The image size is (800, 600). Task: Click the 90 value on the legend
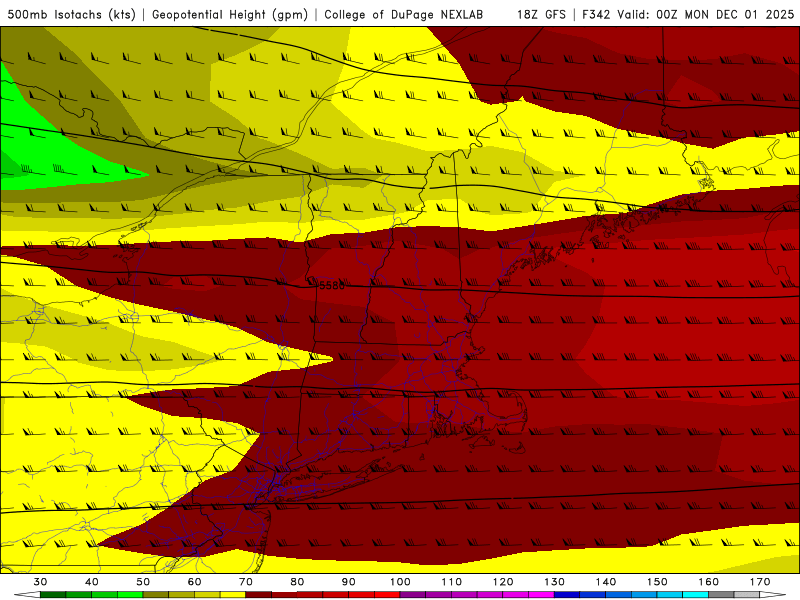[348, 582]
